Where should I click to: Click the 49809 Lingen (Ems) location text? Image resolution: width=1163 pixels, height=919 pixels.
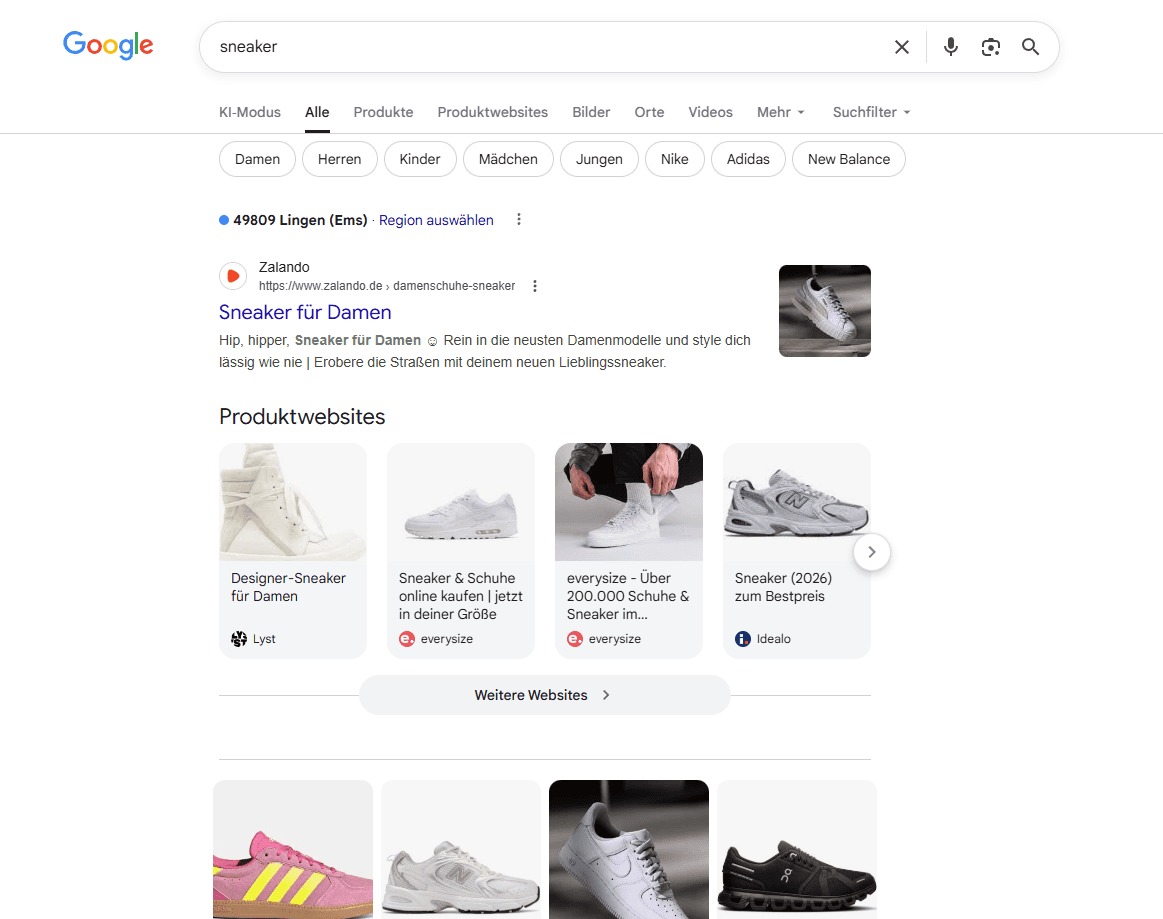[300, 220]
